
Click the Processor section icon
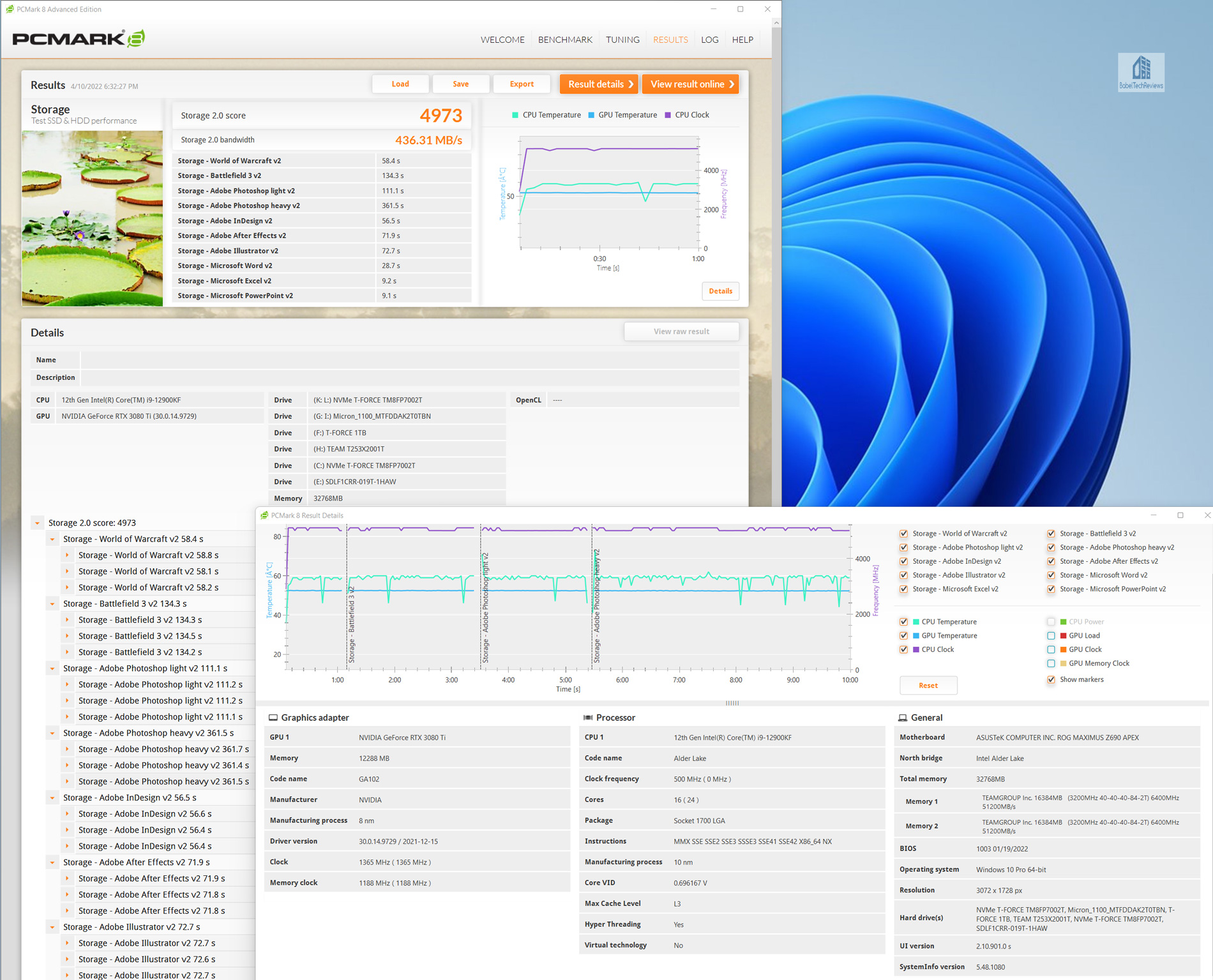coord(588,718)
